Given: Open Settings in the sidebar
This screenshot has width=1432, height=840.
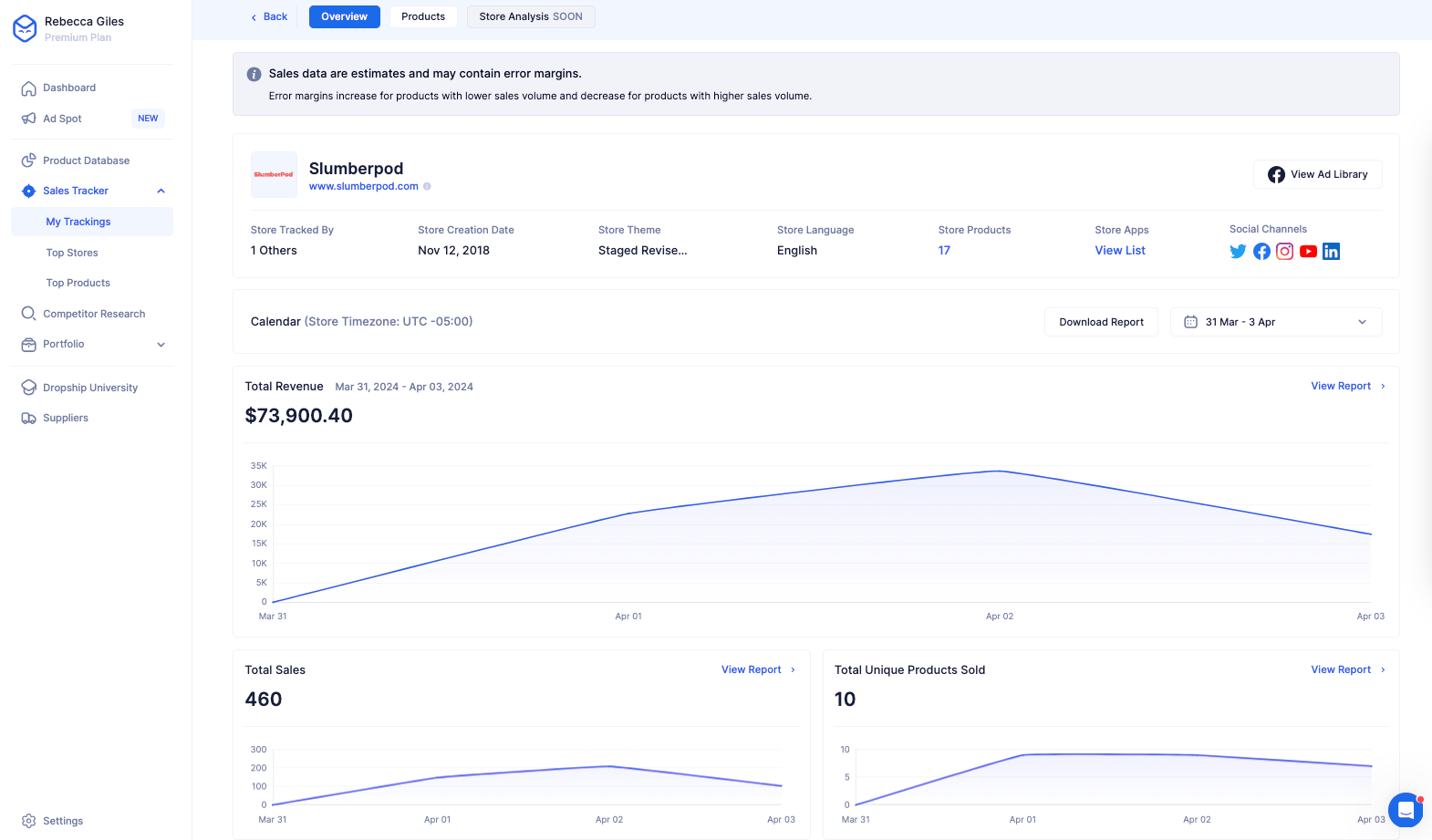Looking at the screenshot, I should pyautogui.click(x=62, y=821).
